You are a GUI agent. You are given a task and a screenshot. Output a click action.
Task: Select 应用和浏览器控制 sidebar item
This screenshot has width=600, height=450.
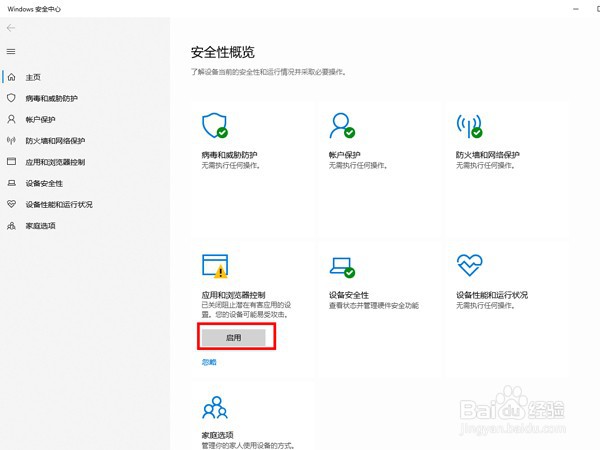(x=55, y=162)
